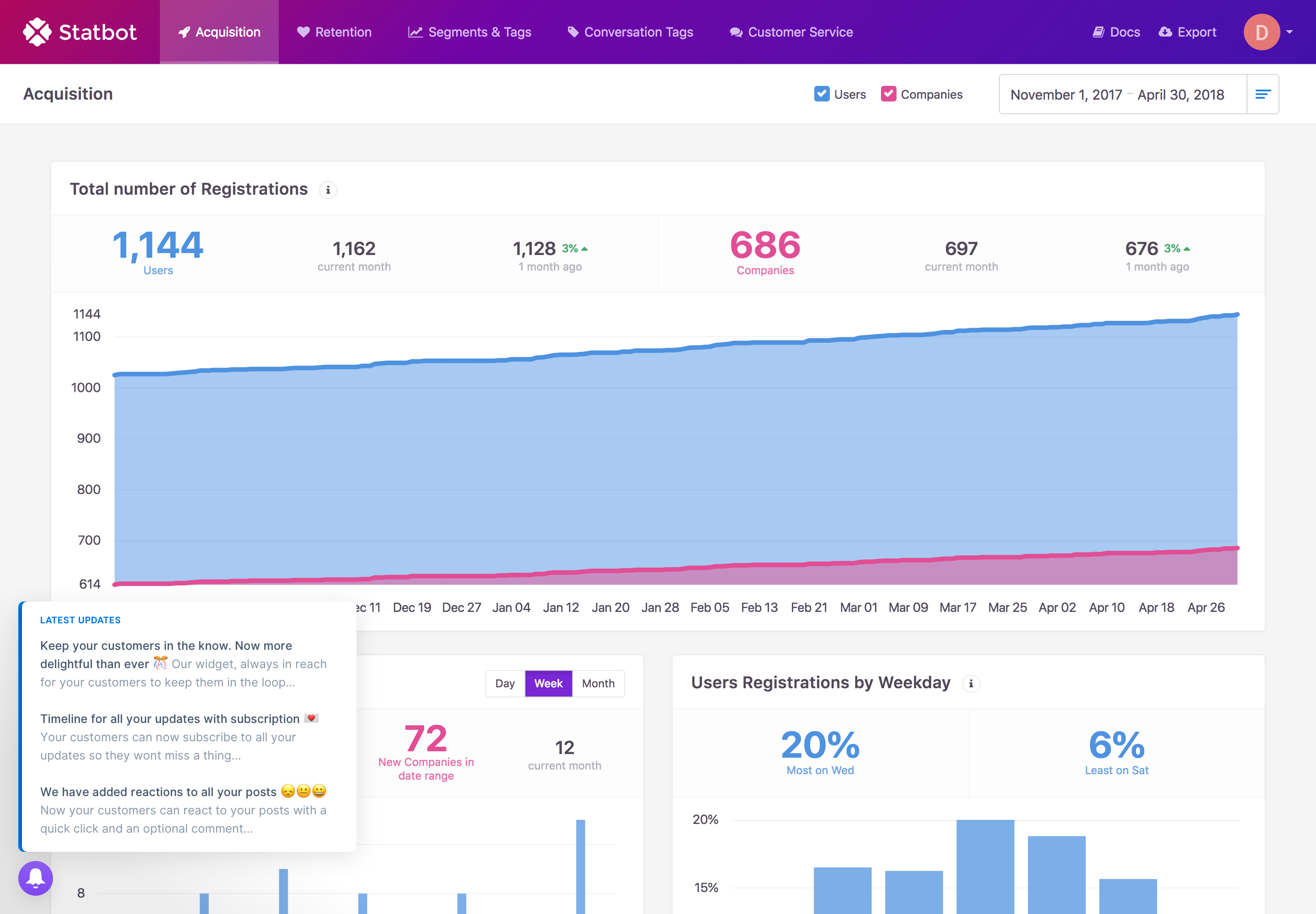The height and width of the screenshot is (914, 1316).
Task: Uncheck the Companies checkbox
Action: point(888,94)
